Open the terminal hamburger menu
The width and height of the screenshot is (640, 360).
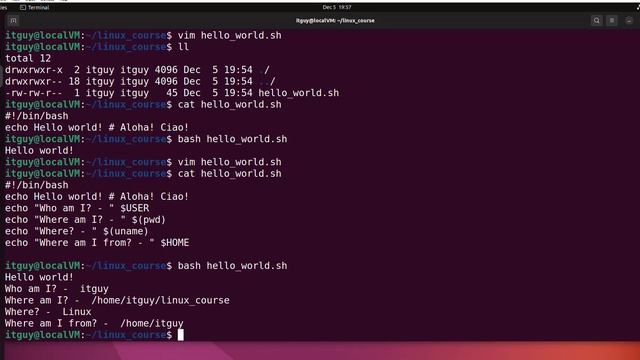[x=612, y=20]
